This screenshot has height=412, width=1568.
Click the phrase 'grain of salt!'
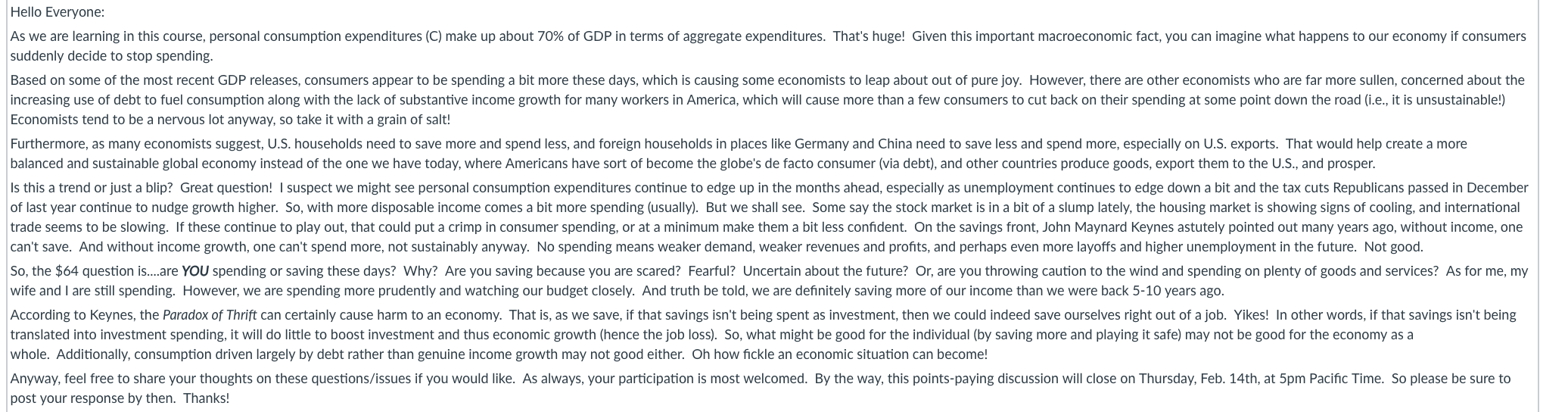point(412,120)
